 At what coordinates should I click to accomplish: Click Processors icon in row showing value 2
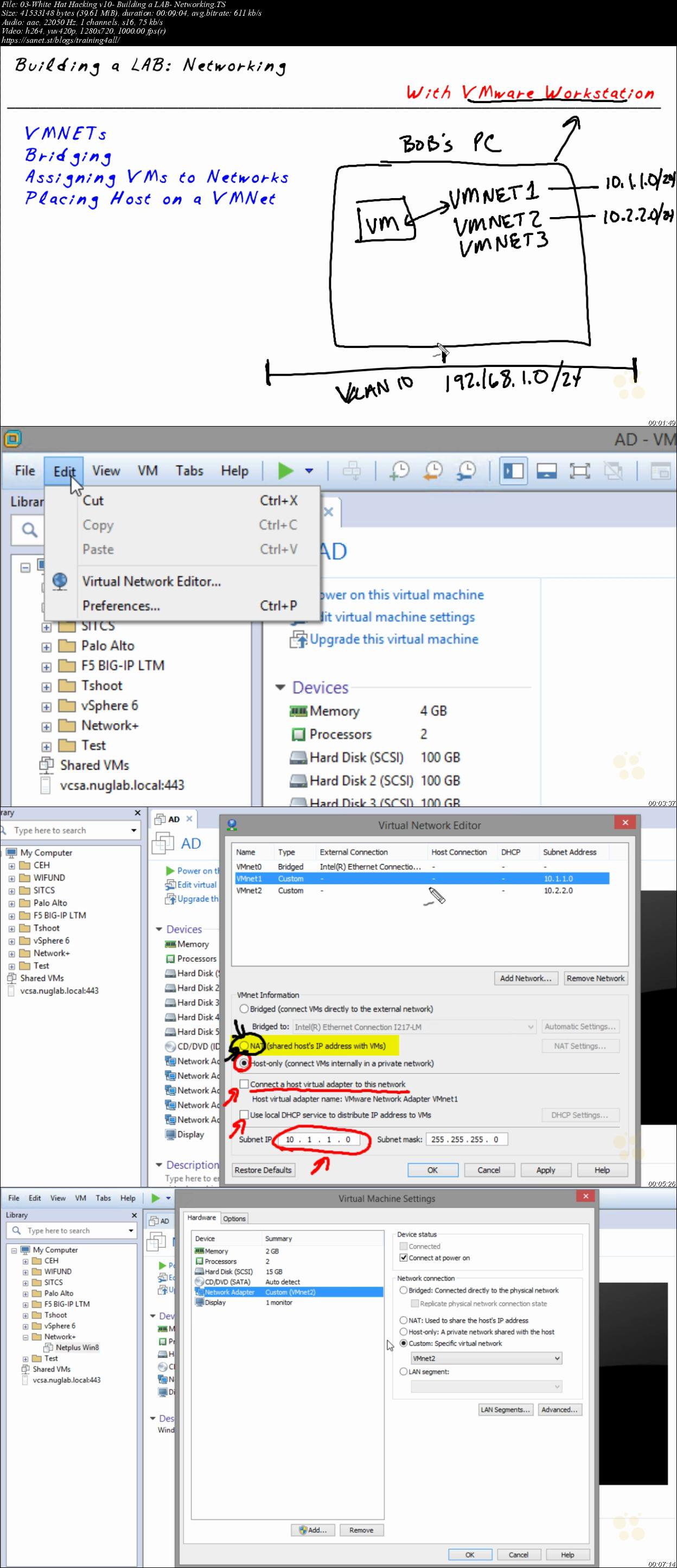click(x=298, y=735)
